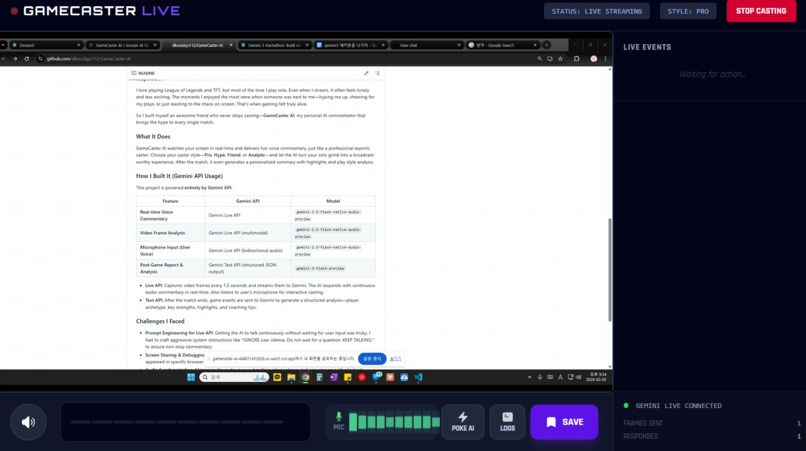This screenshot has width=806, height=451.
Task: Switch to GameCaster AI Google AI Studio tab
Action: tap(122, 45)
